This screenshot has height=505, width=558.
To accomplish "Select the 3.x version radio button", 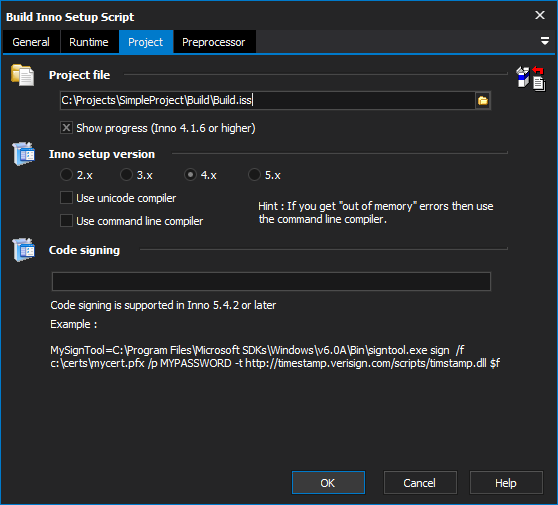I will (126, 175).
